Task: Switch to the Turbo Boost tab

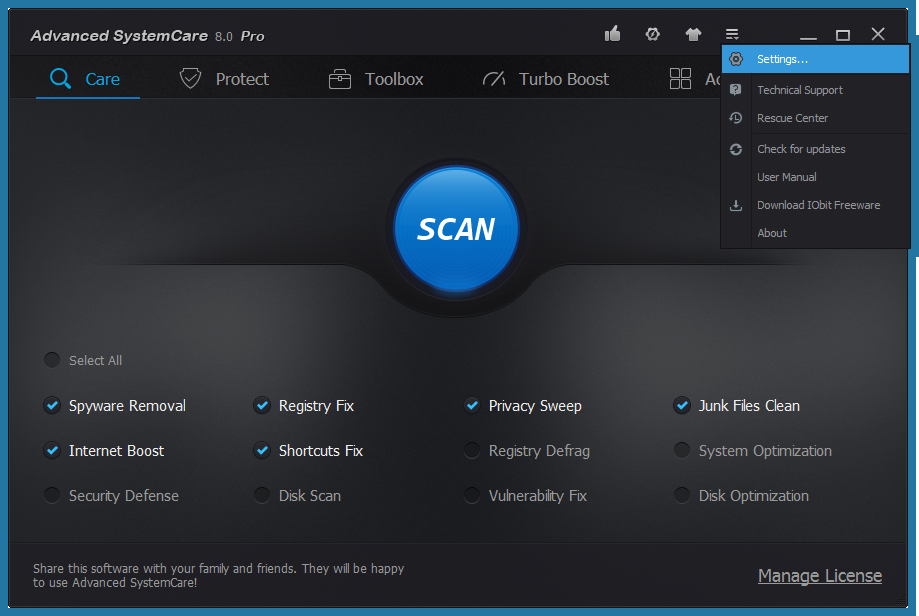Action: pyautogui.click(x=546, y=79)
